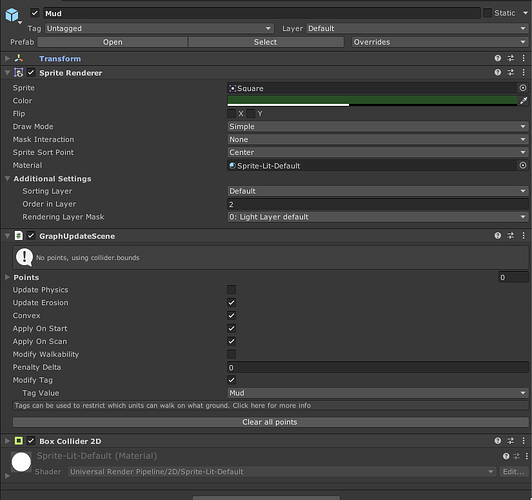The width and height of the screenshot is (532, 500).
Task: Toggle the Modify Walkability checkbox
Action: (x=231, y=354)
